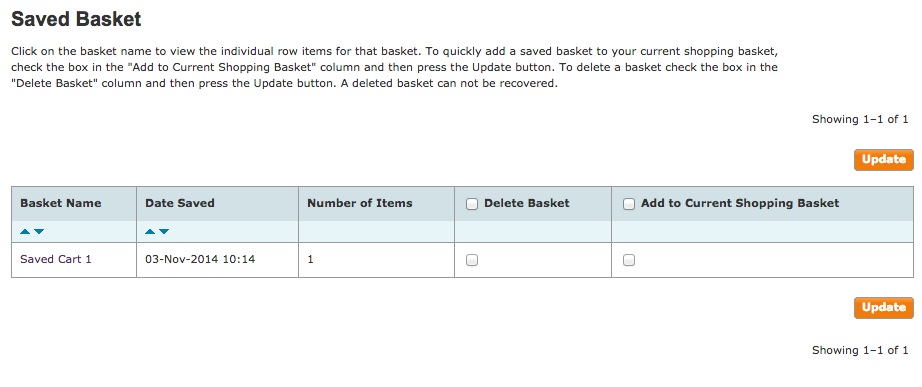Tick add-to-basket box in Saved Cart 1 row
Screen dimensions: 922x387
[x=629, y=260]
